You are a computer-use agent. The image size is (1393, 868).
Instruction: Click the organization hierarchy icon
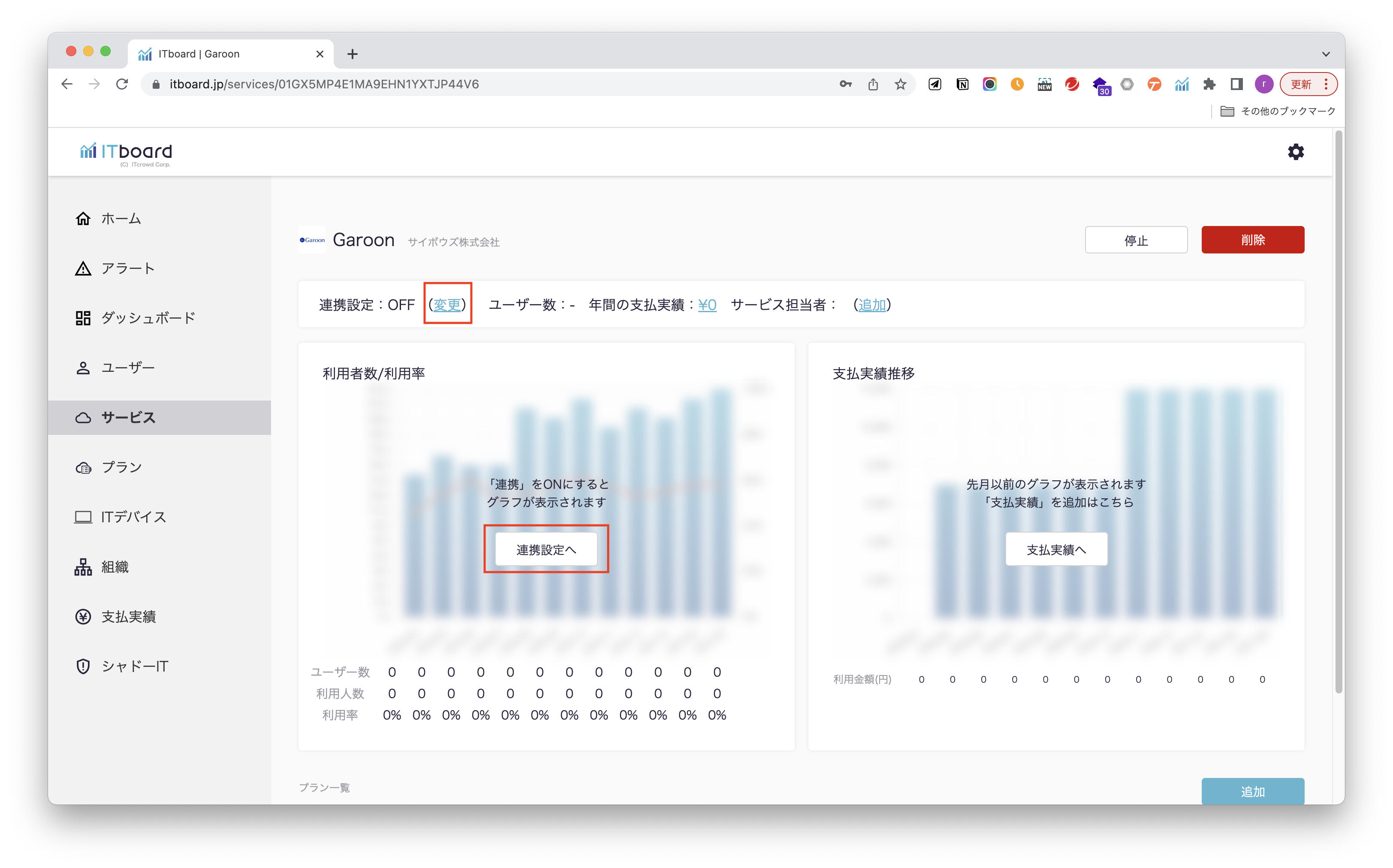click(83, 567)
